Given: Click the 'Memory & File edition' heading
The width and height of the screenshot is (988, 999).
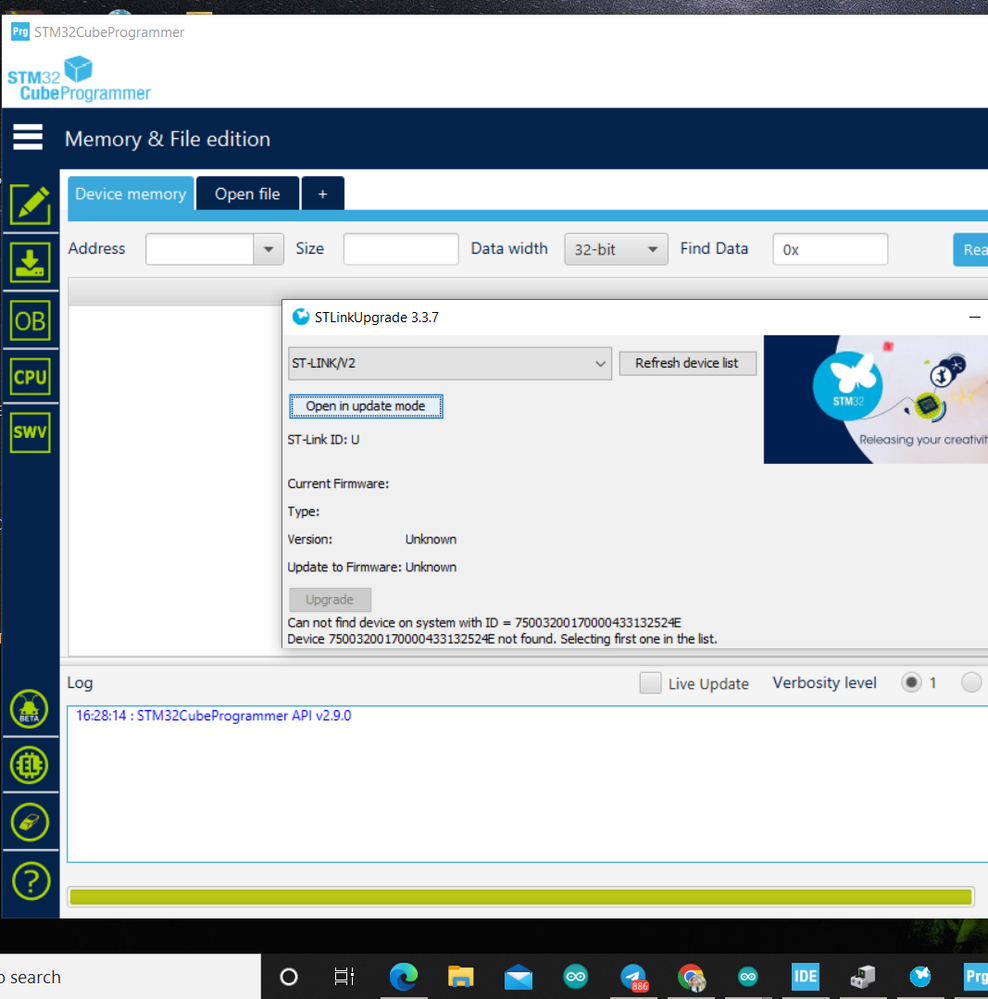Looking at the screenshot, I should tap(168, 139).
